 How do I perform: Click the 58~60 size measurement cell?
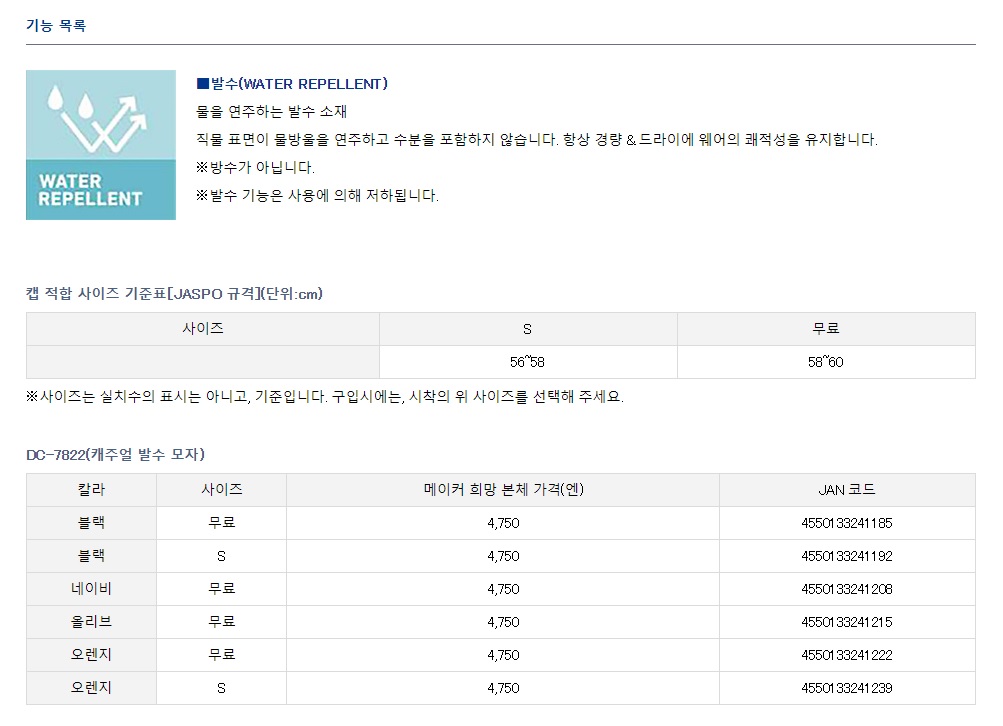click(x=825, y=362)
